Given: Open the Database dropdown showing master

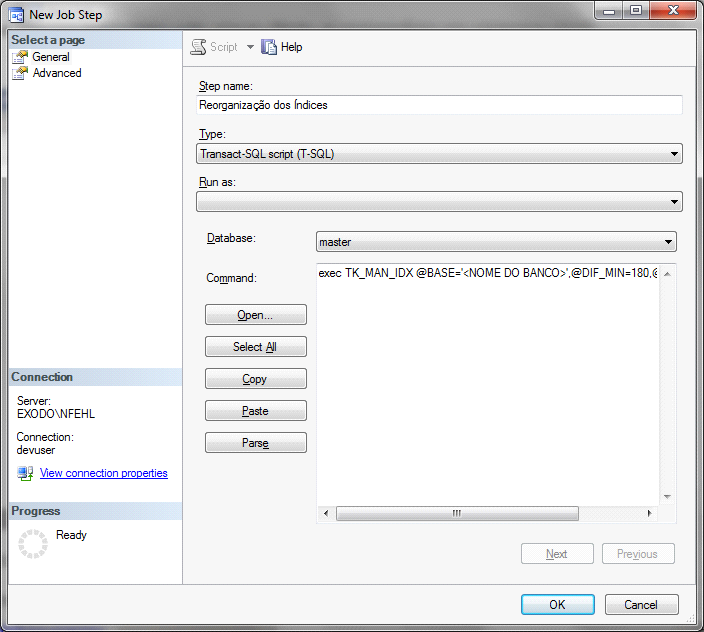Looking at the screenshot, I should coord(496,242).
